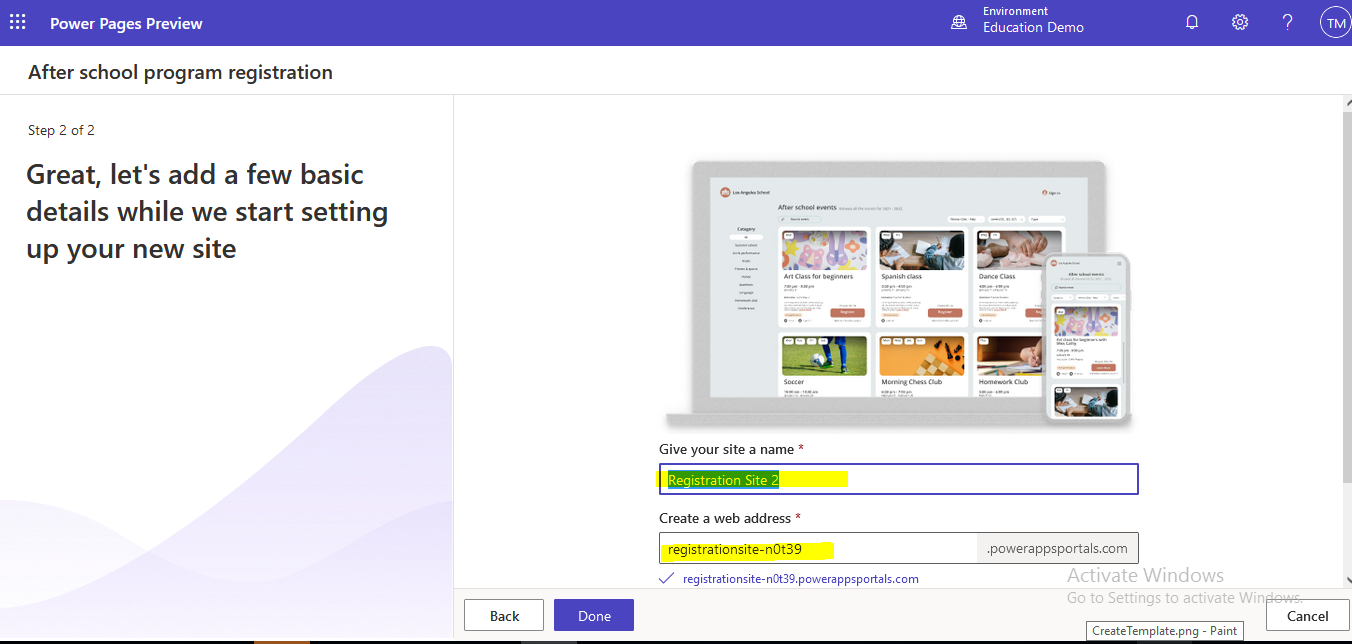
Task: Click the .powerappsportals.com domain box
Action: pos(1057,547)
